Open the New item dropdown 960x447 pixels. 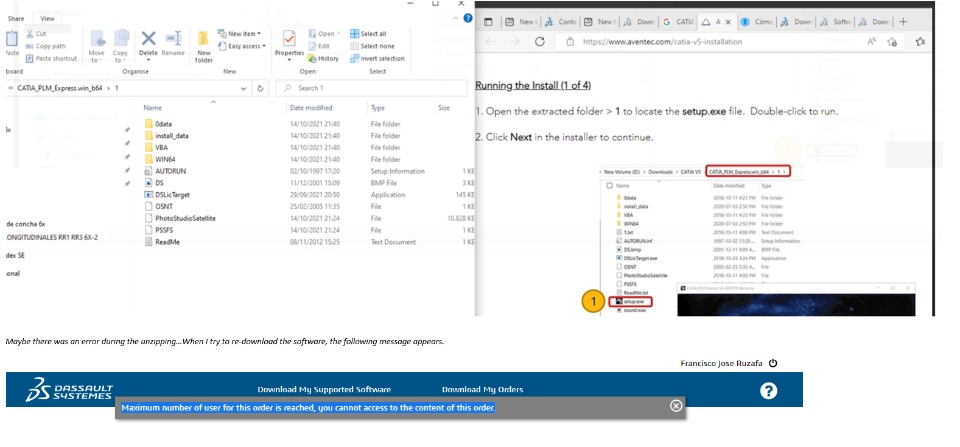tap(240, 34)
